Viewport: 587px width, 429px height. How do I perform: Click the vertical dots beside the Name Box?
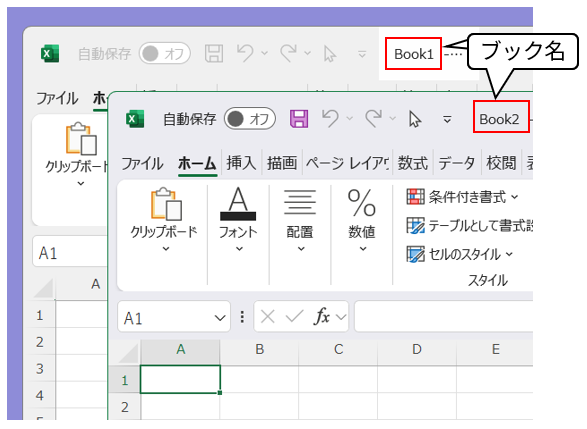coord(242,317)
